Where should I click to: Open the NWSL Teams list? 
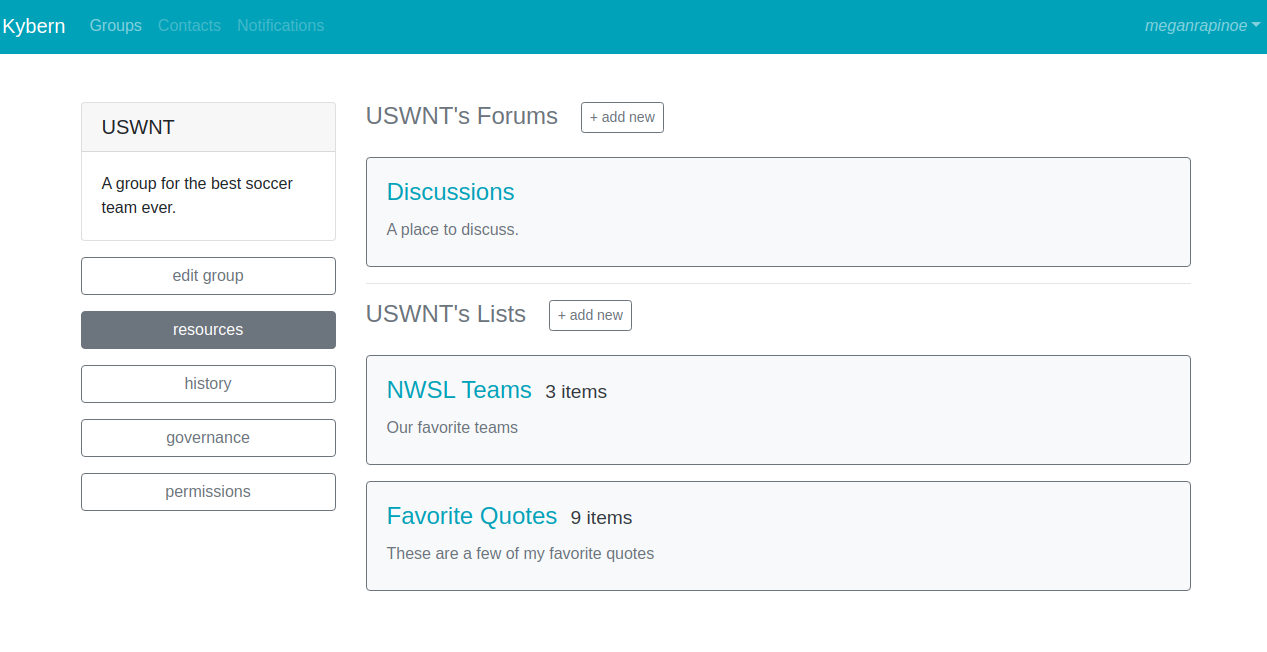tap(459, 390)
